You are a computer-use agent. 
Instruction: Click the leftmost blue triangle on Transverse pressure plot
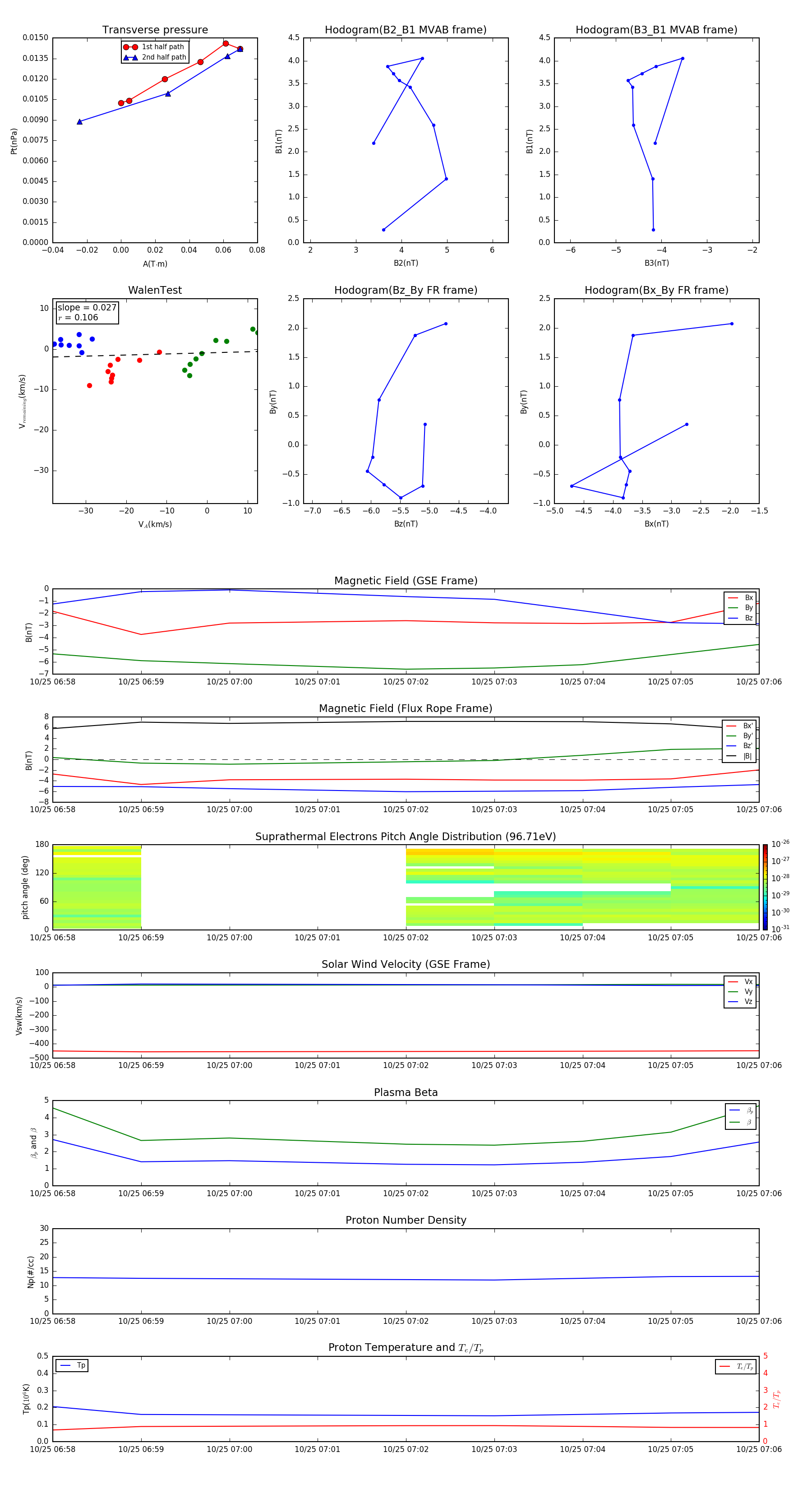(80, 122)
